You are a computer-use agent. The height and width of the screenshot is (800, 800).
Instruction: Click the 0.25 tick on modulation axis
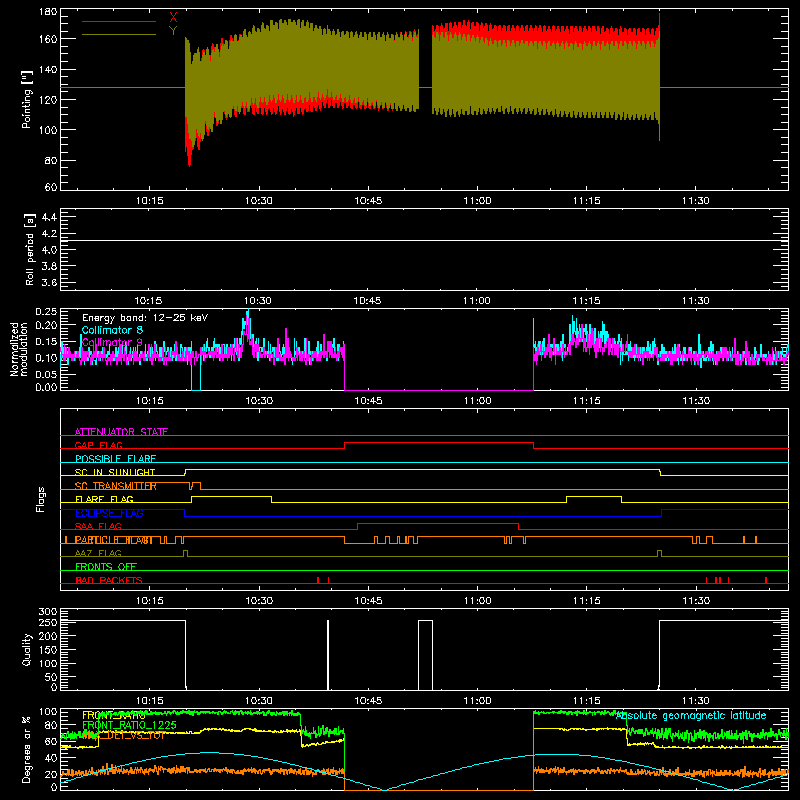[x=48, y=311]
